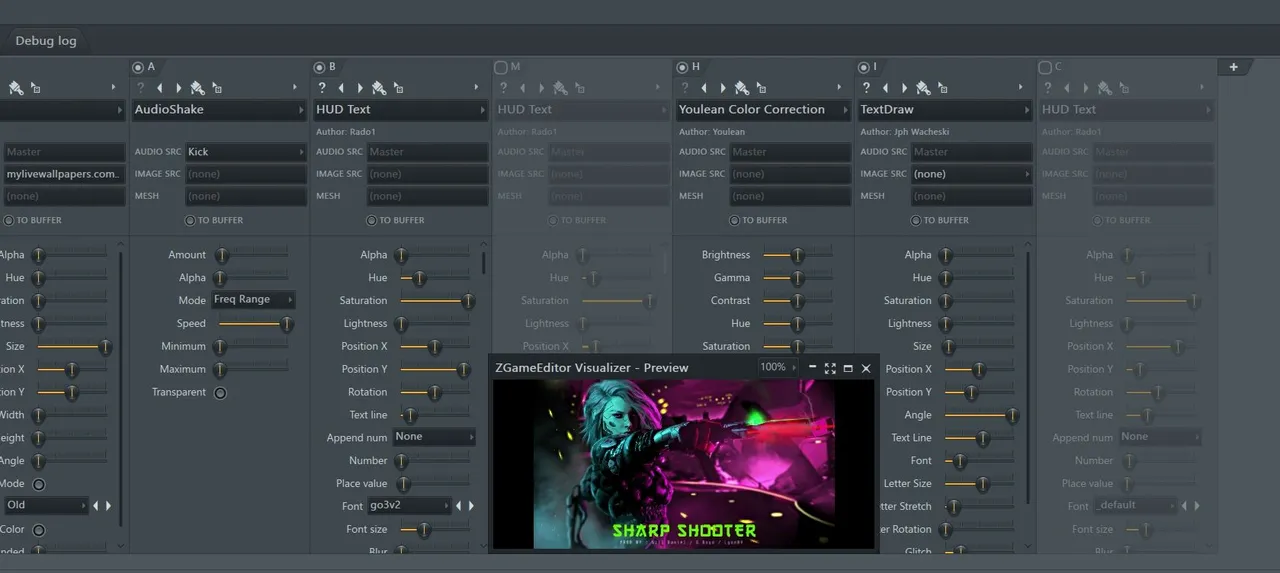Open the Youlean Color Correction effect dropdown
1280x573 pixels.
coord(763,110)
